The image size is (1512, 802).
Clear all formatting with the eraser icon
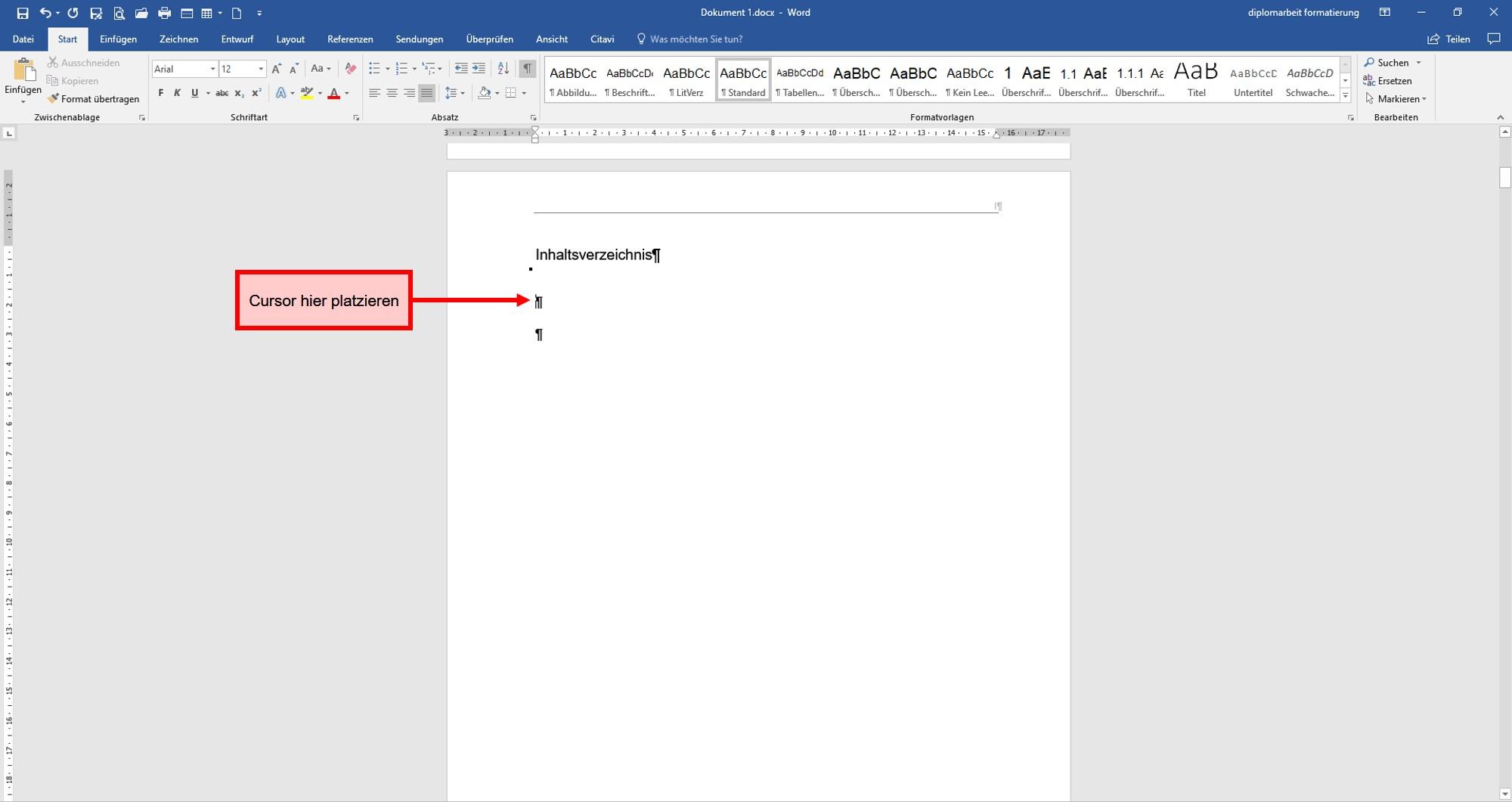click(350, 69)
